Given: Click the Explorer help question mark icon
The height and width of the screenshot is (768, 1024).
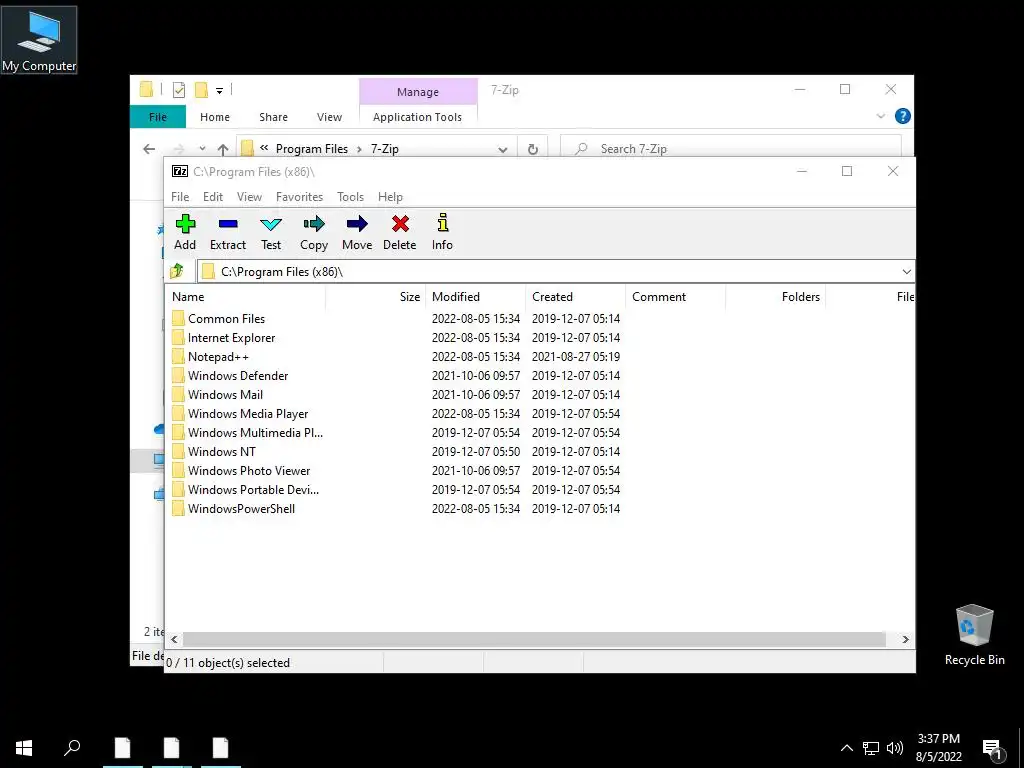Looking at the screenshot, I should point(903,116).
